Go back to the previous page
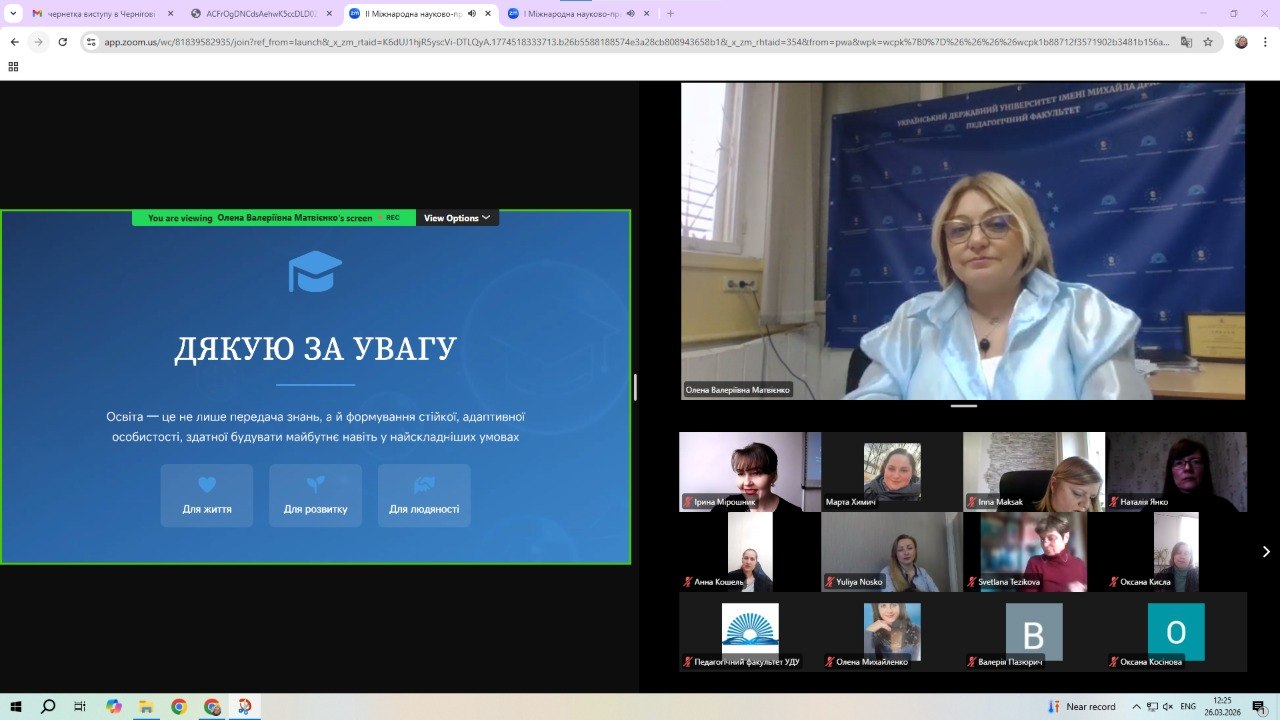1280x720 pixels. click(14, 42)
